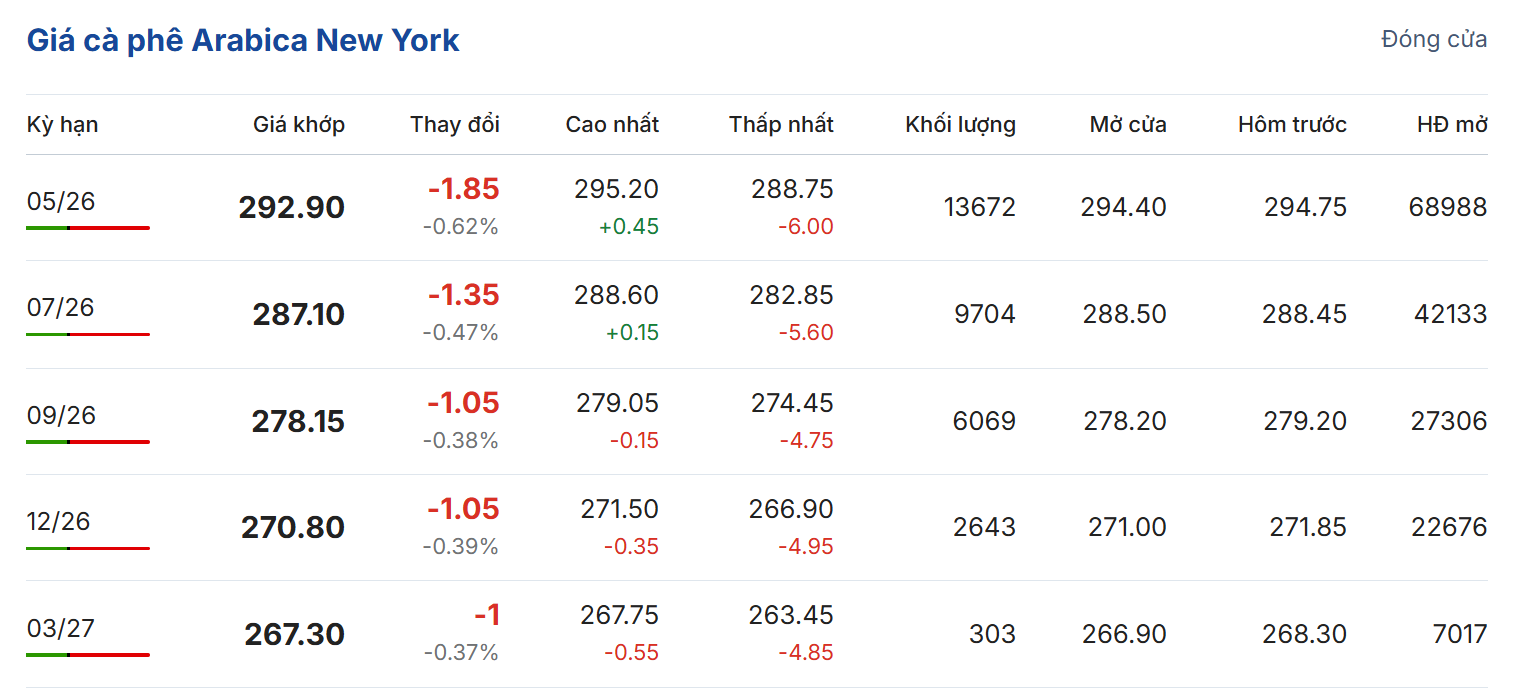This screenshot has width=1518, height=692.
Task: Click the open interest value 7017
Action: point(1460,634)
